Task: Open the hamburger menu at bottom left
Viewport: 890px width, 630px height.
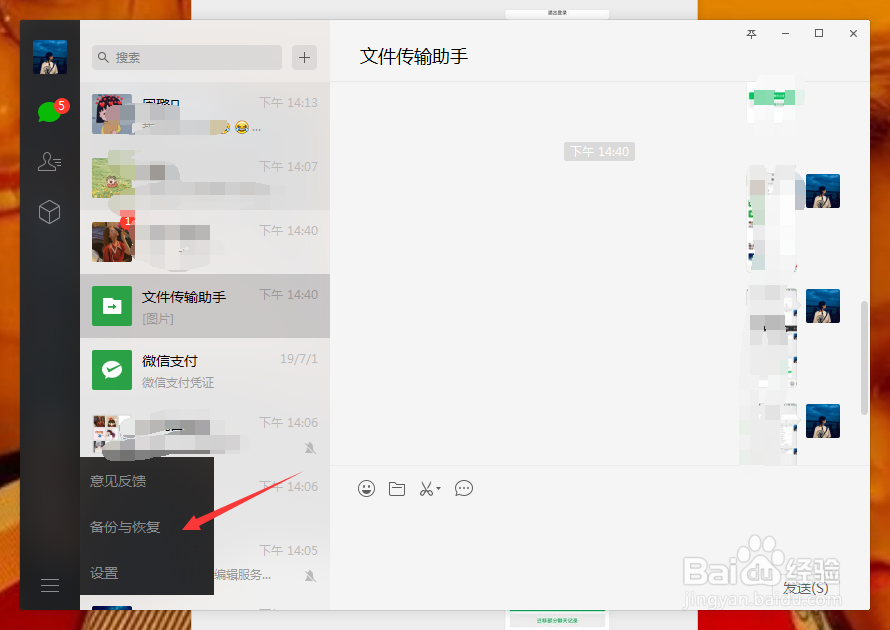Action: (49, 585)
